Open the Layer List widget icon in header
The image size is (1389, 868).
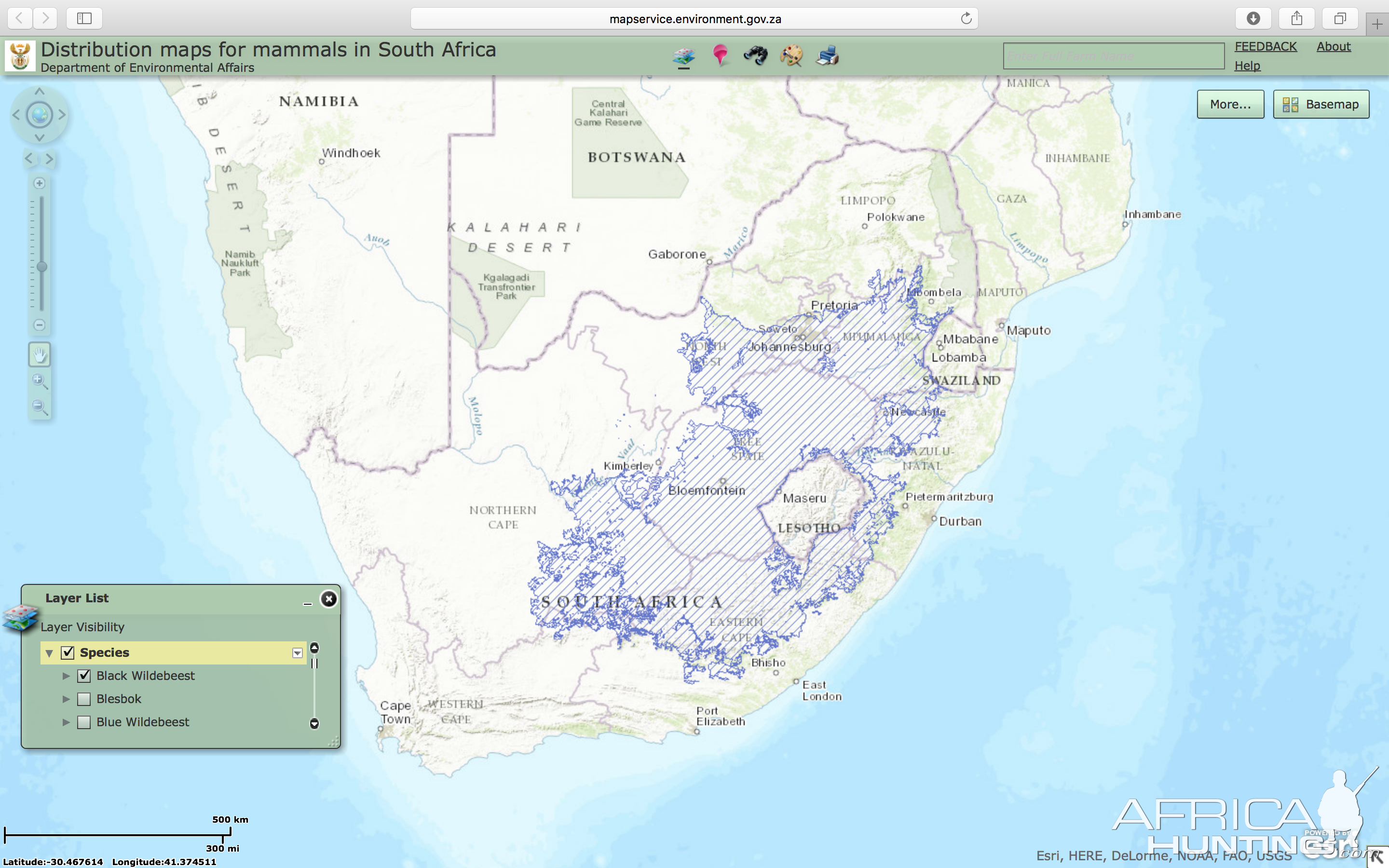pos(683,56)
